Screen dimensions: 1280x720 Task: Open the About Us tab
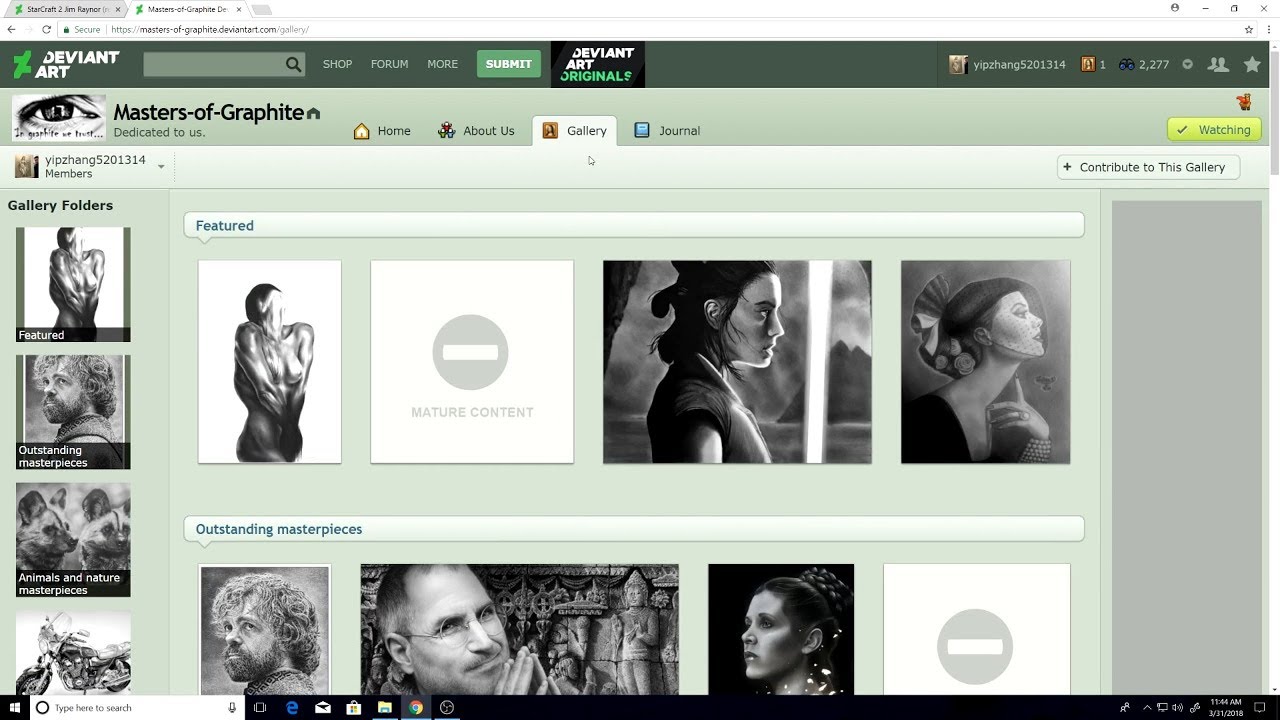[476, 131]
